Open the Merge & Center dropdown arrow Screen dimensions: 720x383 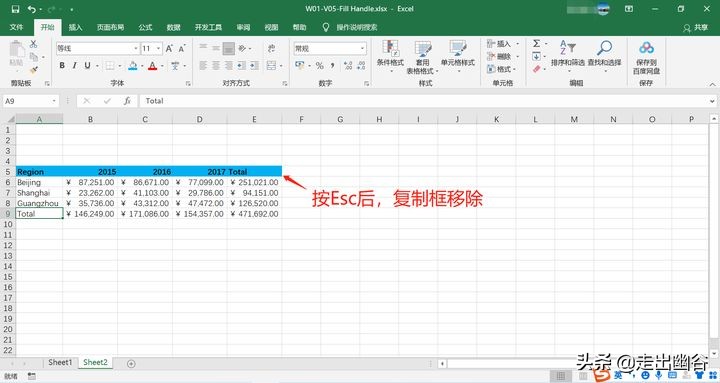pyautogui.click(x=281, y=66)
